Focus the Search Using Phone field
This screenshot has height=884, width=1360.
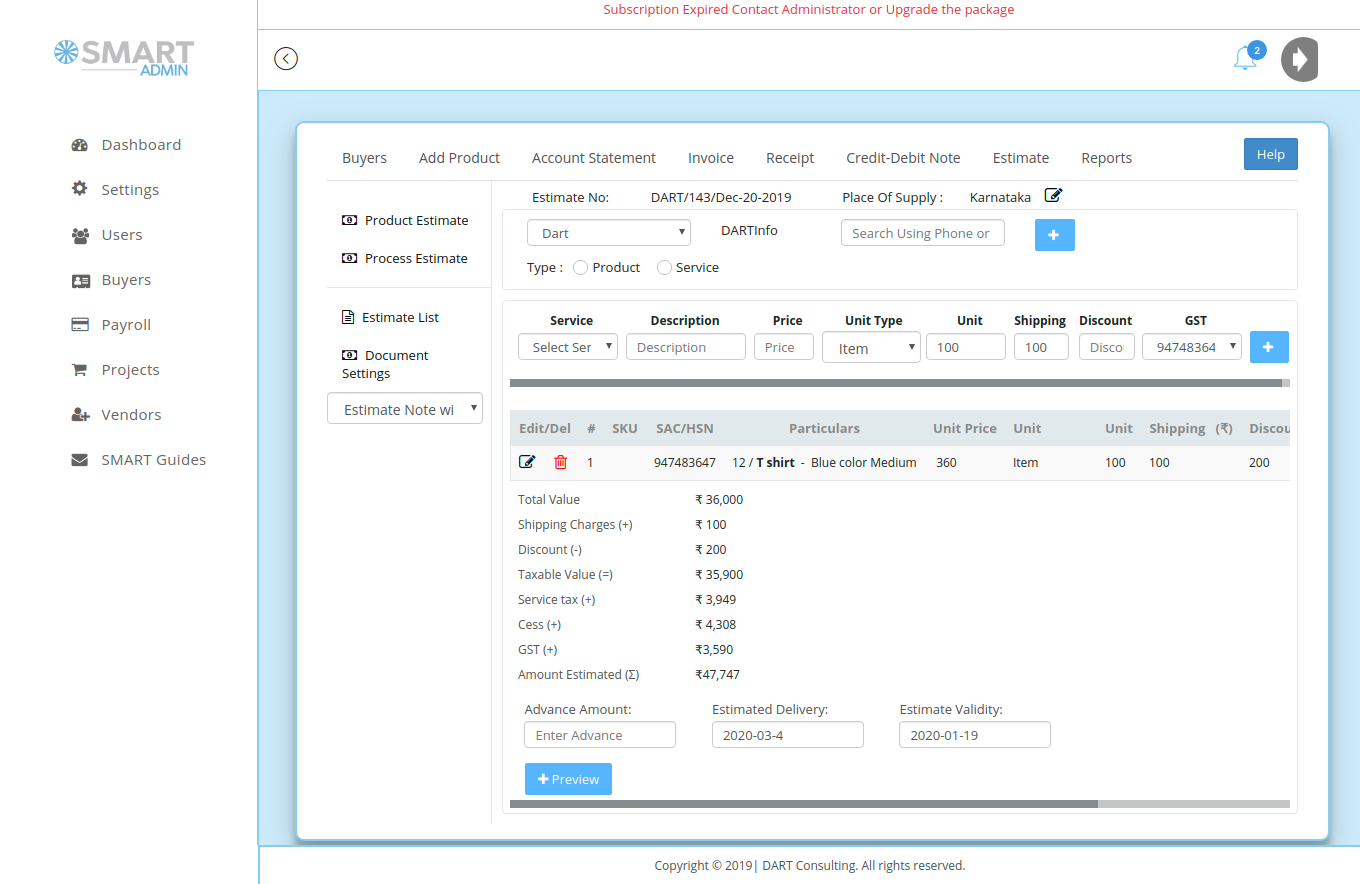(923, 233)
